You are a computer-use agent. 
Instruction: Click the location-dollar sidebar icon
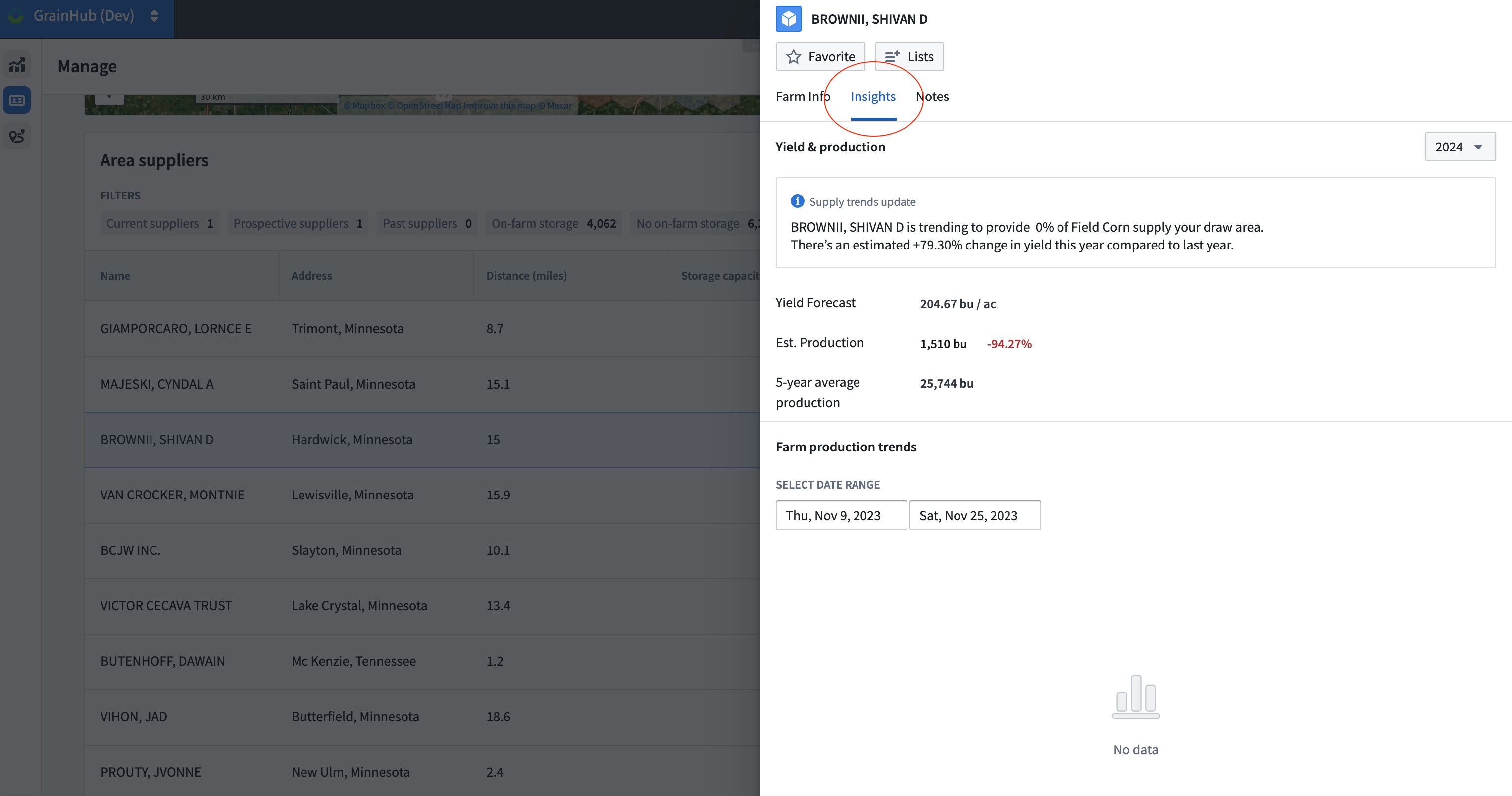tap(17, 136)
